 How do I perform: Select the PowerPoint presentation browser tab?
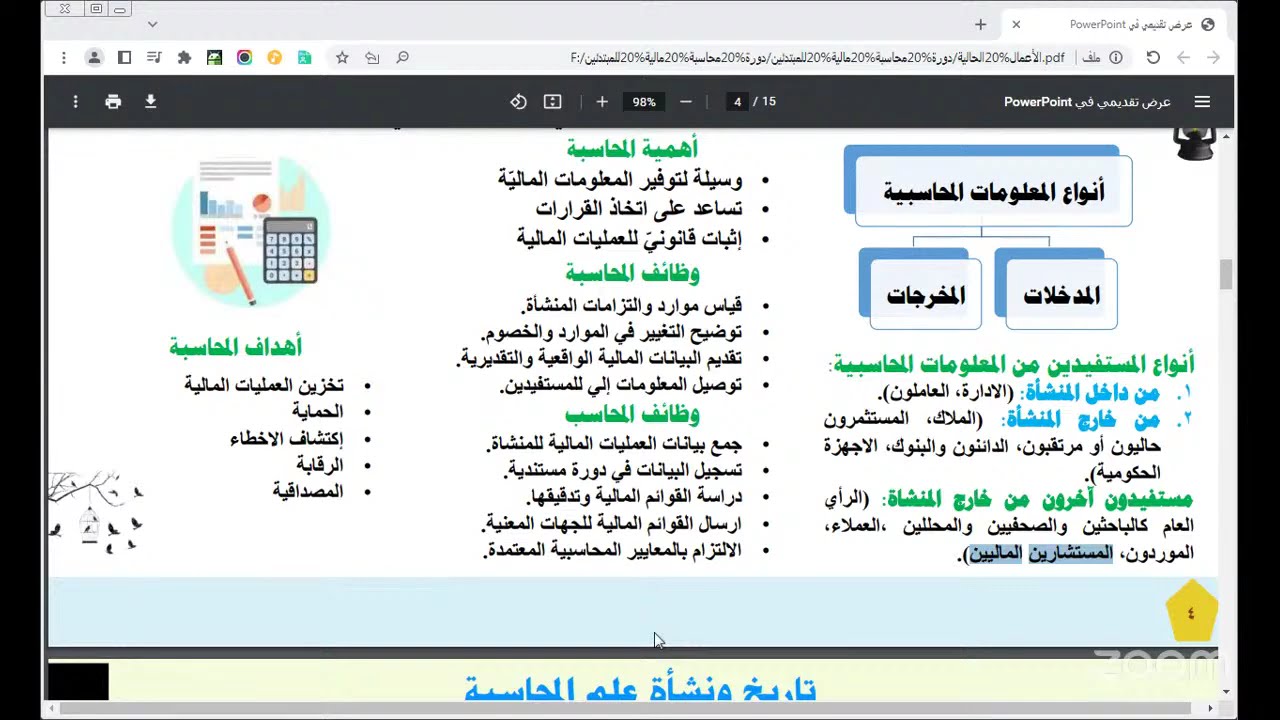tap(1116, 24)
